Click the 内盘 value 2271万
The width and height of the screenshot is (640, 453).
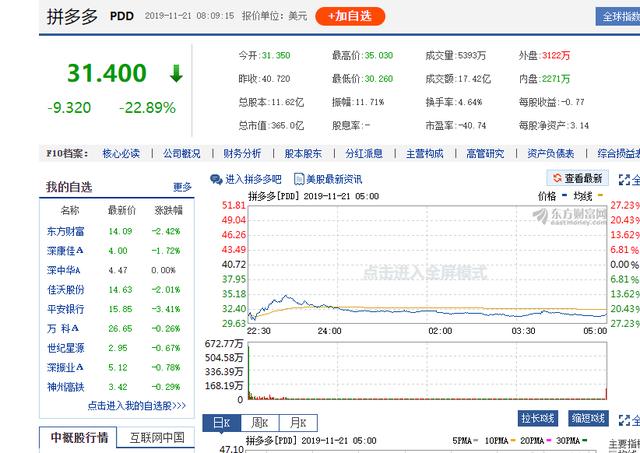click(x=556, y=79)
